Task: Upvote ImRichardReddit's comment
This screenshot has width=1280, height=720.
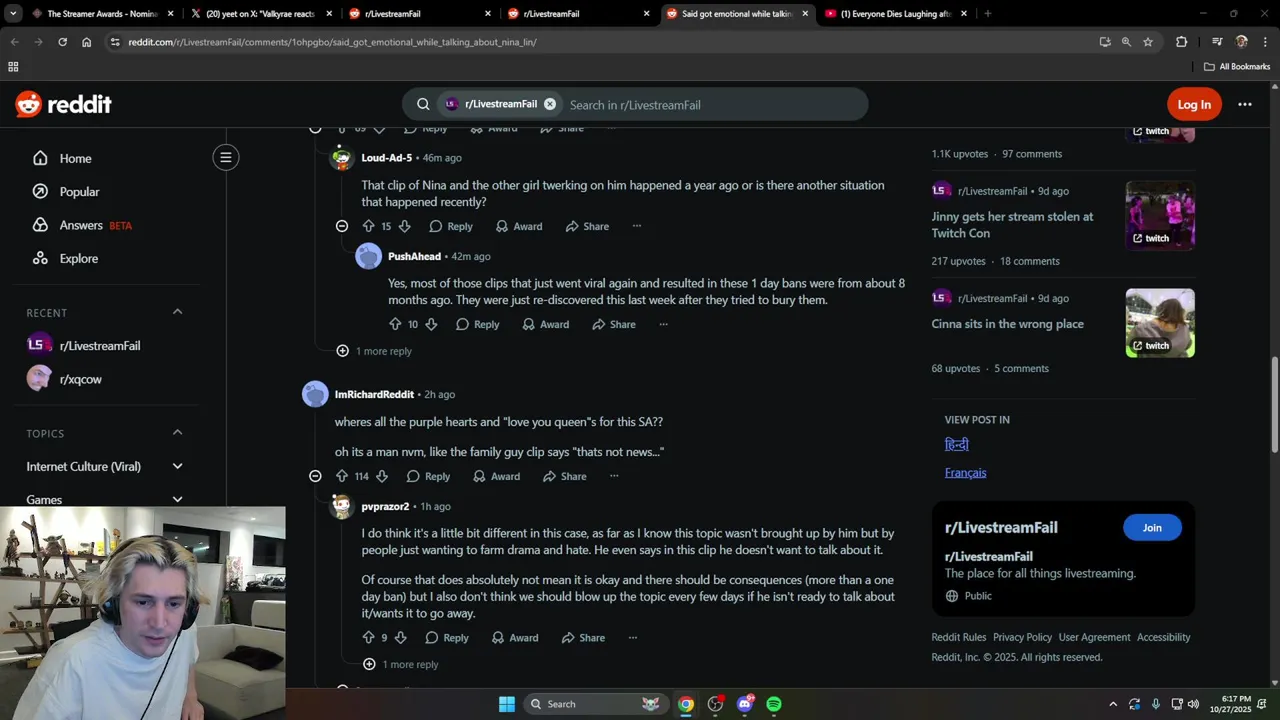Action: pos(342,477)
